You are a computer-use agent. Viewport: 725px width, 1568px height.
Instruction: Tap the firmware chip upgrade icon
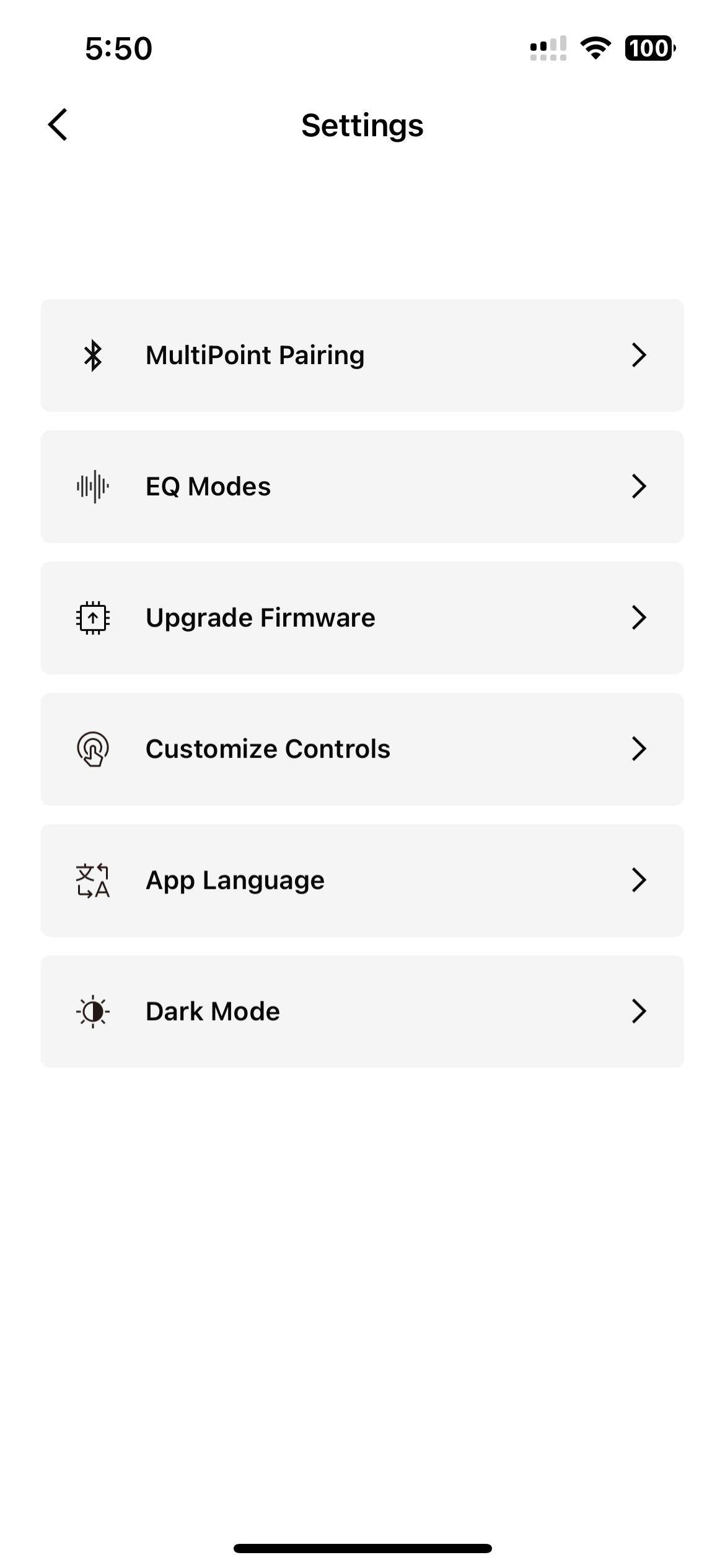93,618
